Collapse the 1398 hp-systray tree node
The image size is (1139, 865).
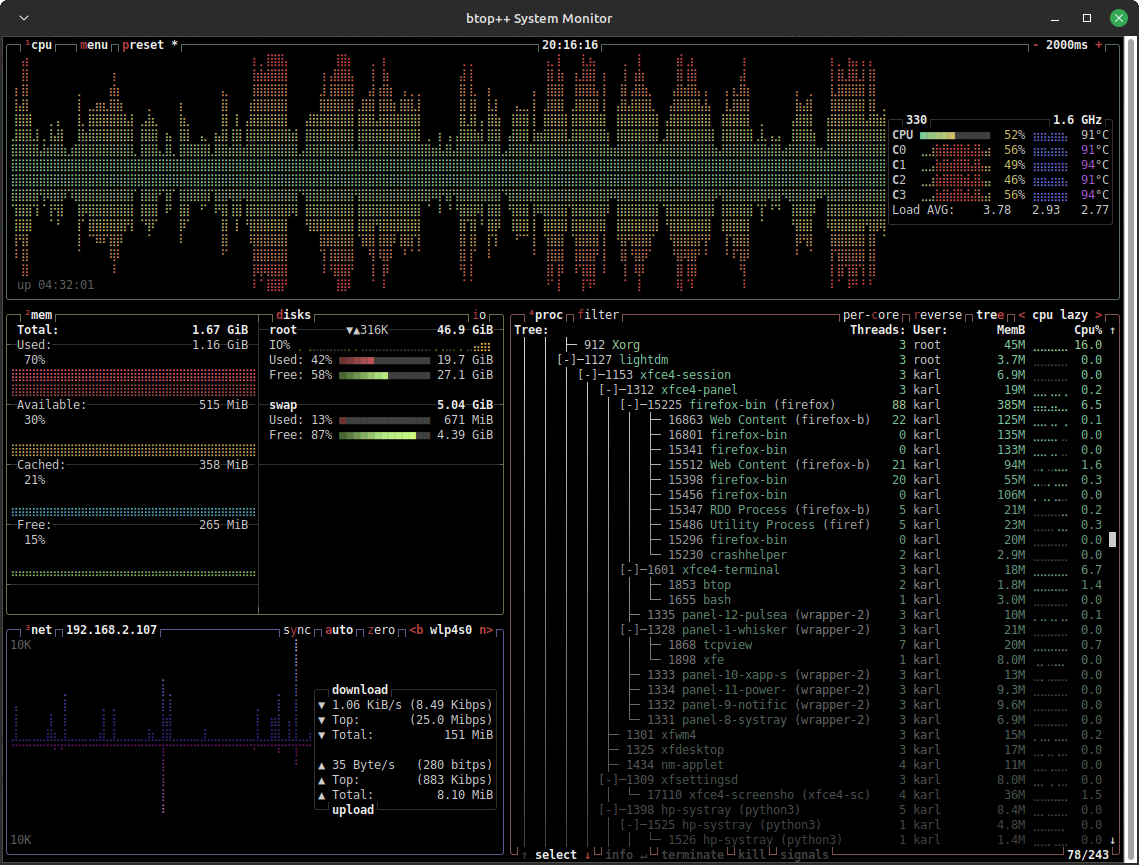click(x=609, y=810)
